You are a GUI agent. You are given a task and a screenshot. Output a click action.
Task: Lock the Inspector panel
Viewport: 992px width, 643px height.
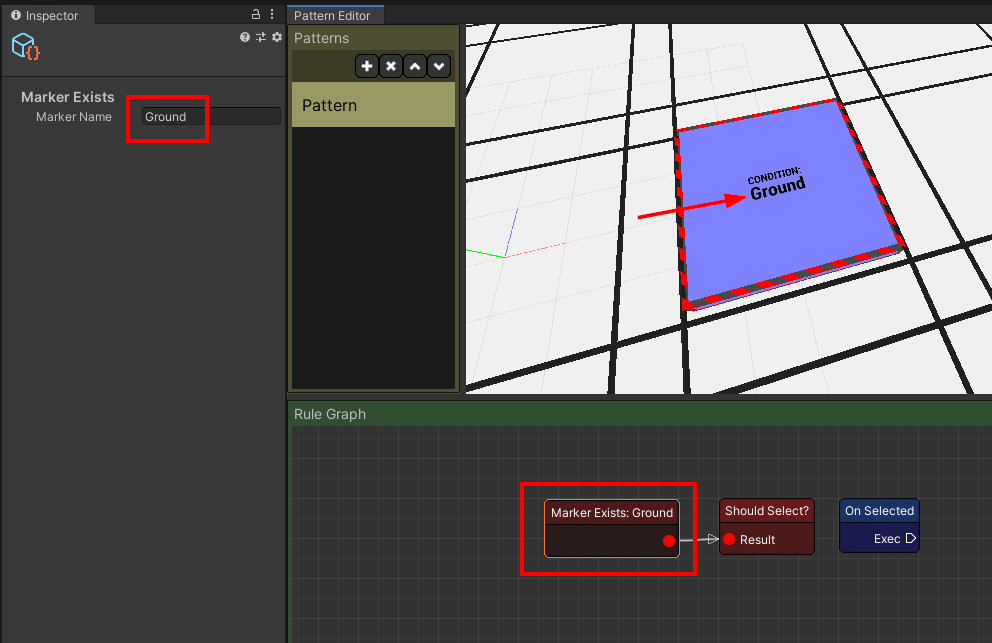click(x=256, y=14)
